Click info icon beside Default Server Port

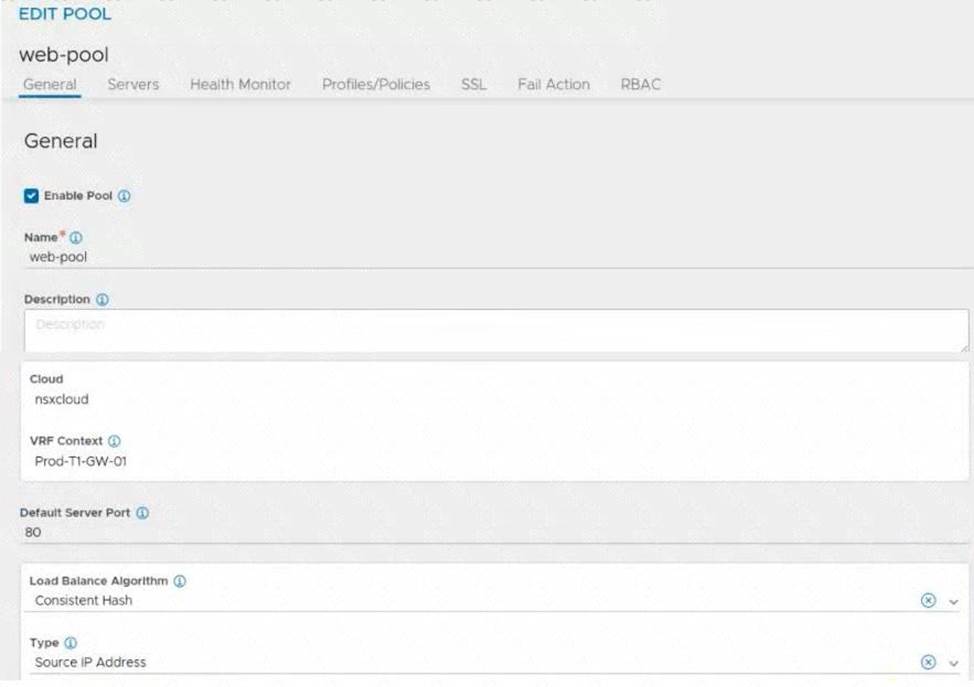pyautogui.click(x=142, y=513)
